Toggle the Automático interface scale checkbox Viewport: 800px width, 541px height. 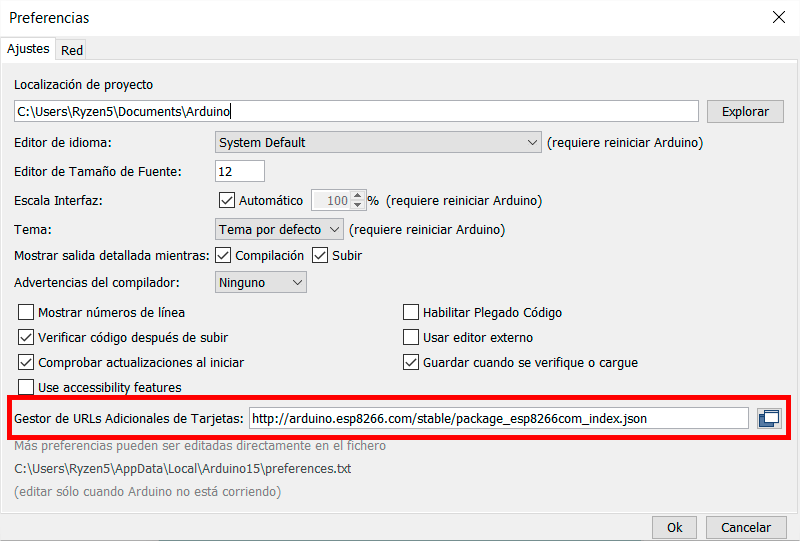226,200
